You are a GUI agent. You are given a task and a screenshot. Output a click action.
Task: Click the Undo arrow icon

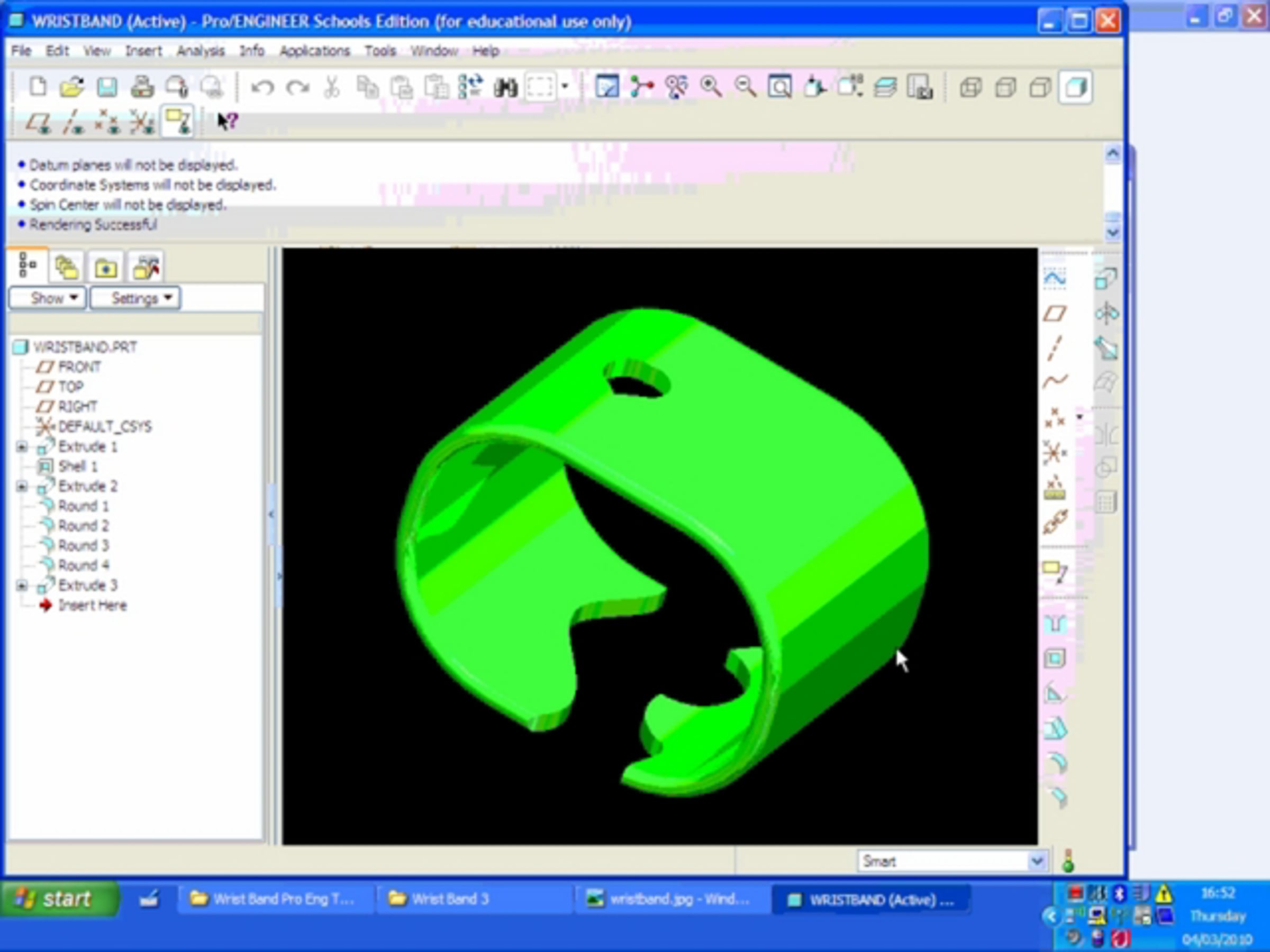click(x=263, y=87)
